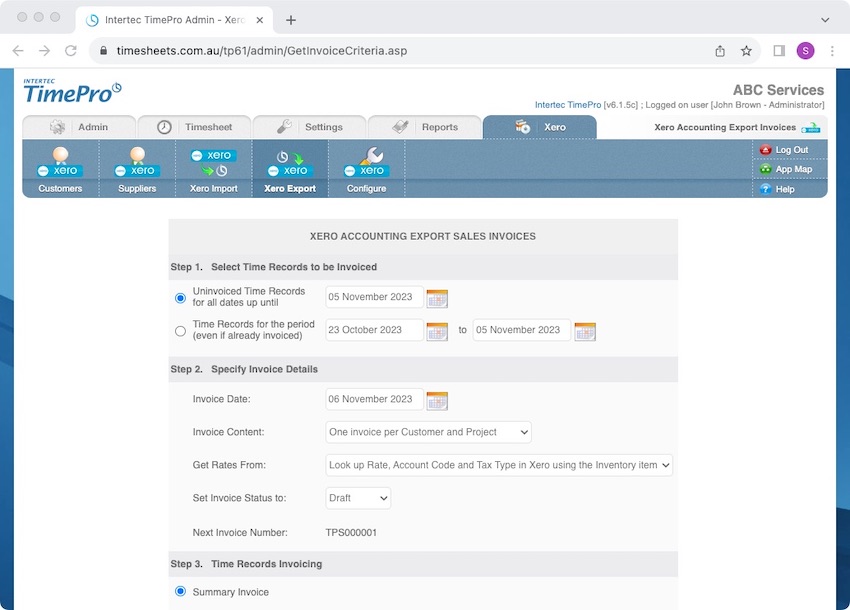Click the blue Help question icon

[765, 189]
